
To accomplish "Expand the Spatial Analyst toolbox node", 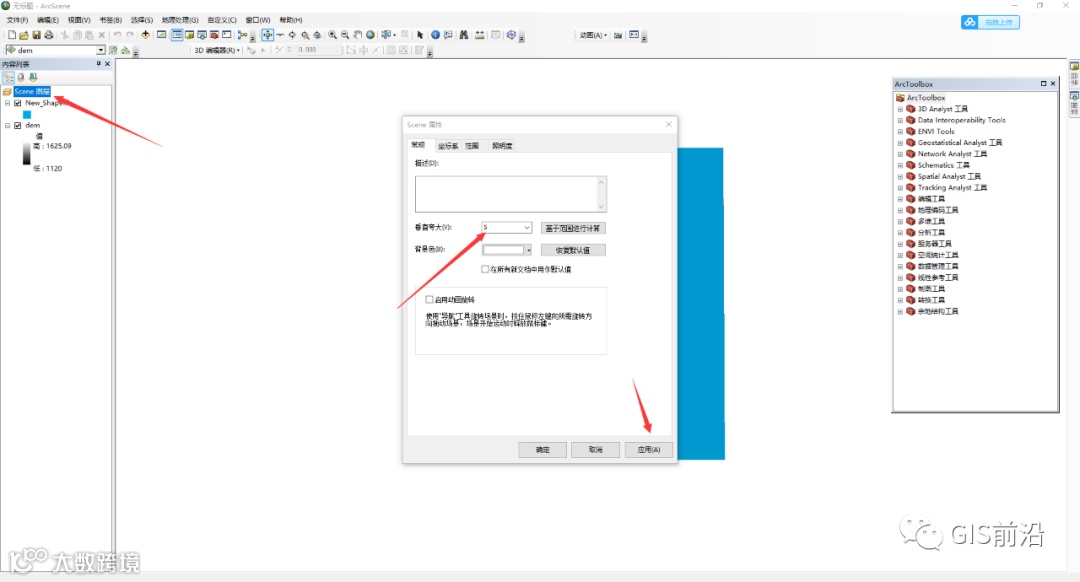I will 900,176.
